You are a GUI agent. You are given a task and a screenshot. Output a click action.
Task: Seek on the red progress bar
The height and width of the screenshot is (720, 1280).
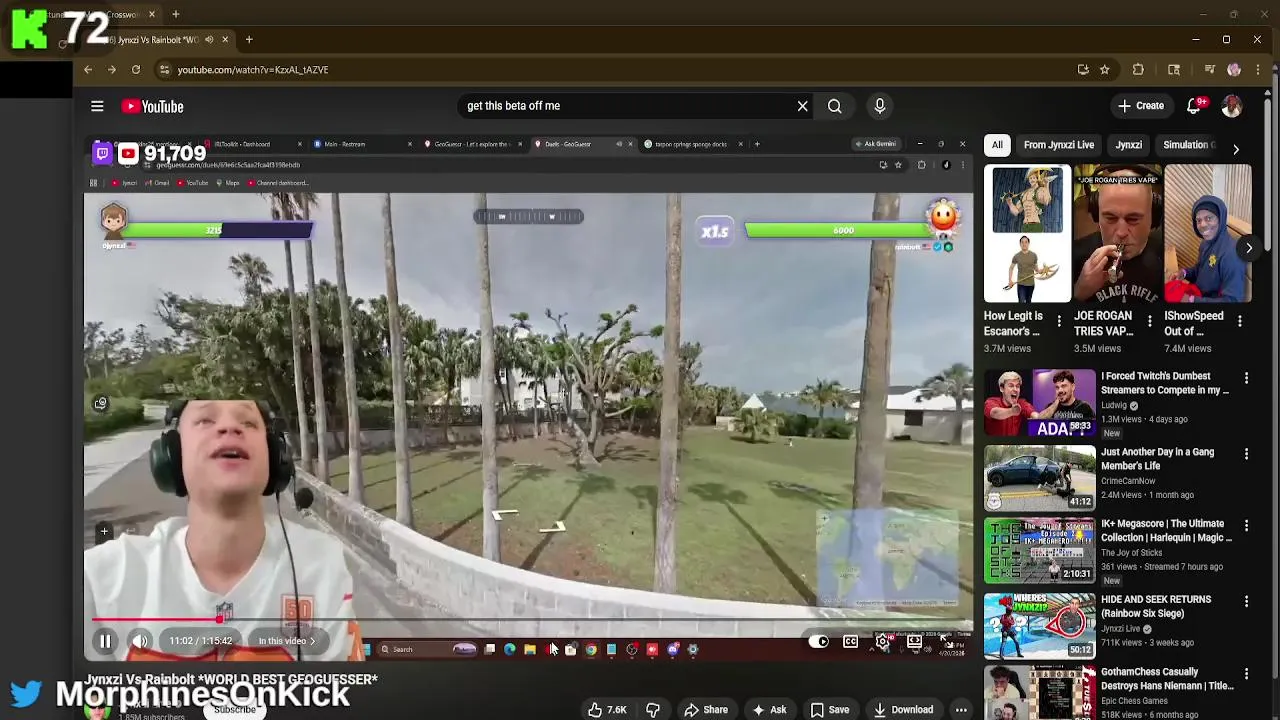click(x=528, y=622)
